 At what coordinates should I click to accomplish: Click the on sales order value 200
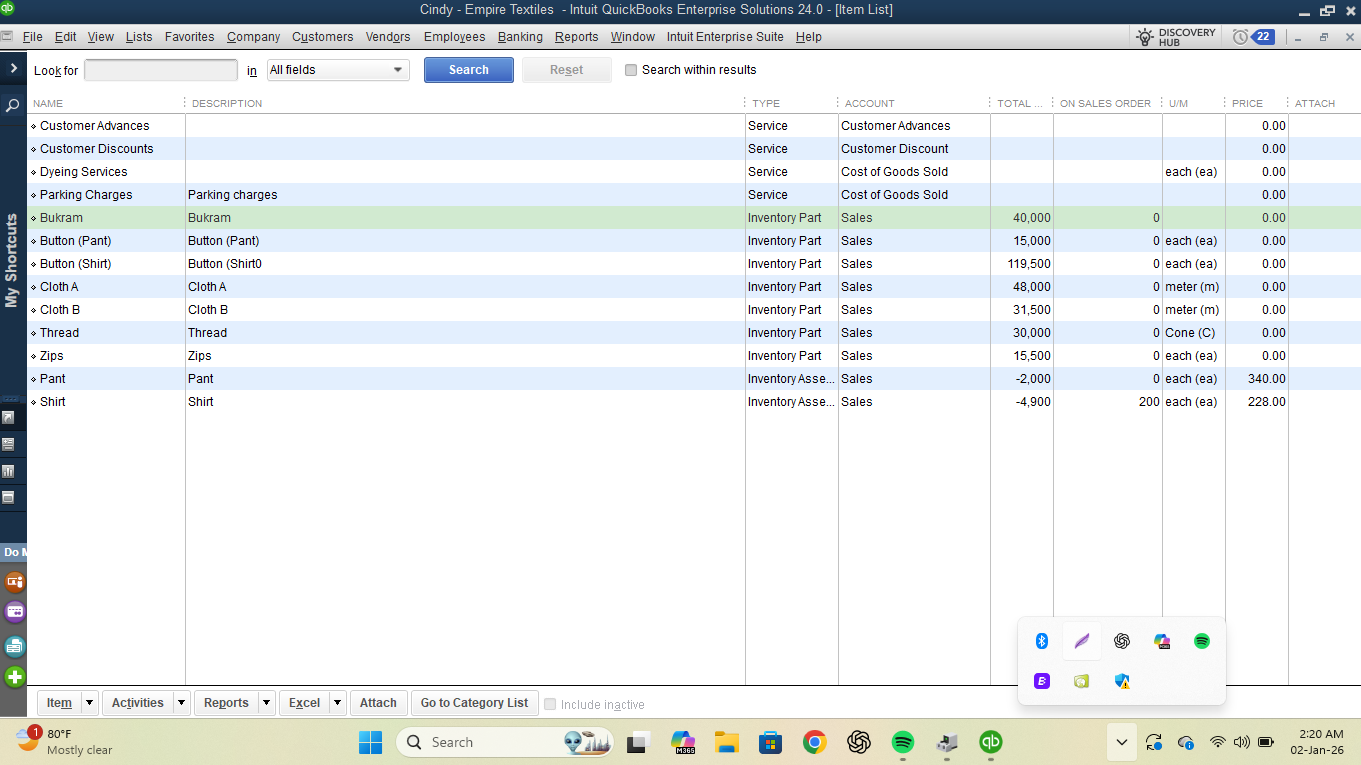point(1149,402)
